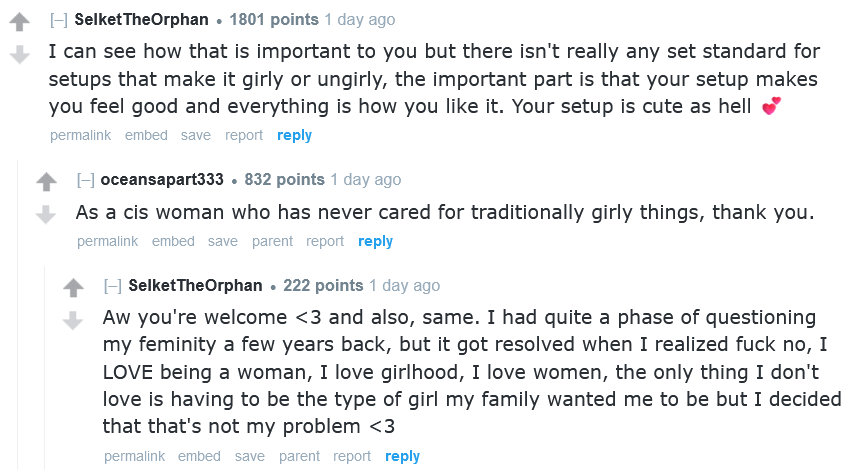The image size is (852, 470).
Task: Save oceansapart333's comment
Action: 223,241
